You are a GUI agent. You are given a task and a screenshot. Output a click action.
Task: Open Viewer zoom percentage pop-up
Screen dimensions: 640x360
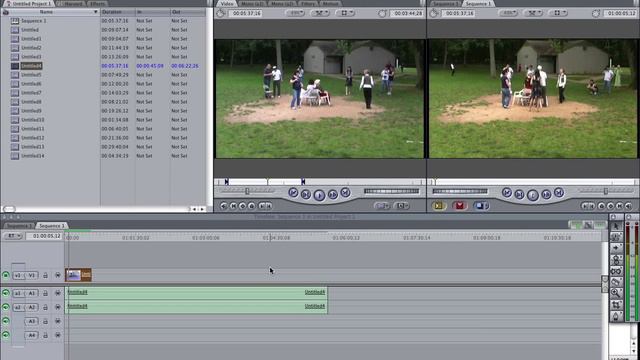click(x=295, y=13)
